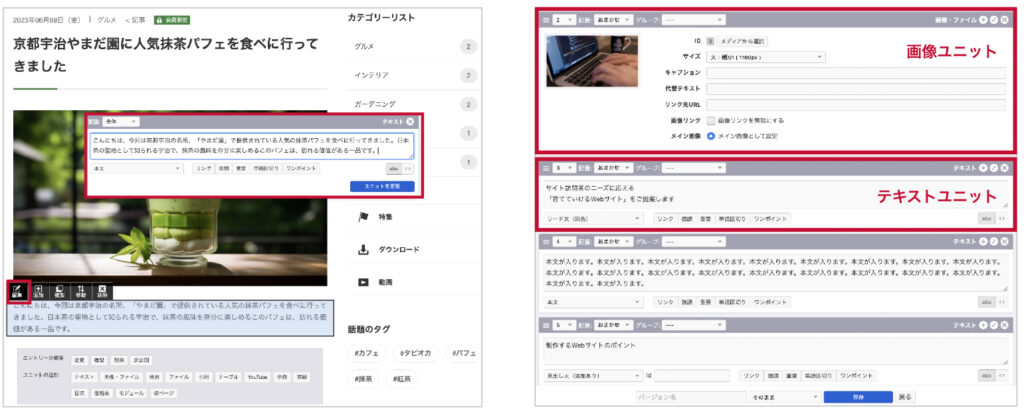Open the #カフェ tag

(x=368, y=353)
